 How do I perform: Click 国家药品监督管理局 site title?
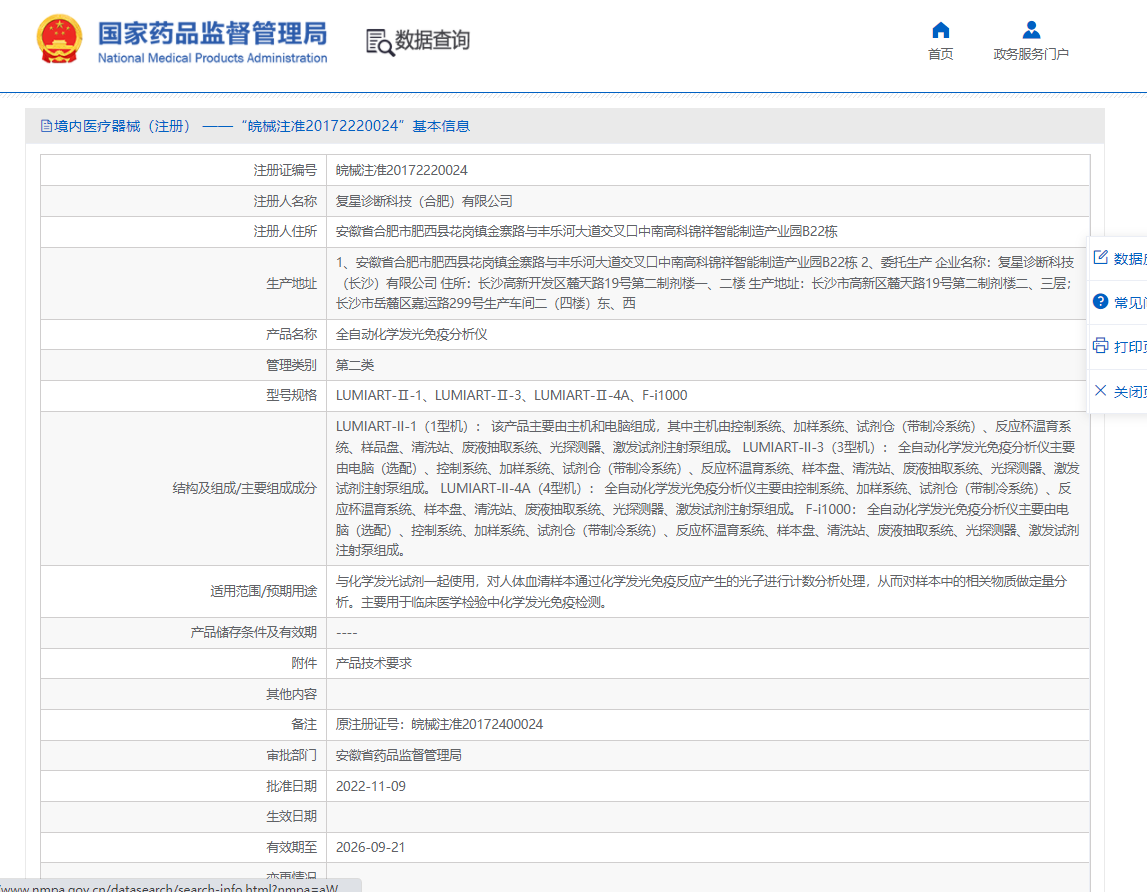click(x=212, y=33)
